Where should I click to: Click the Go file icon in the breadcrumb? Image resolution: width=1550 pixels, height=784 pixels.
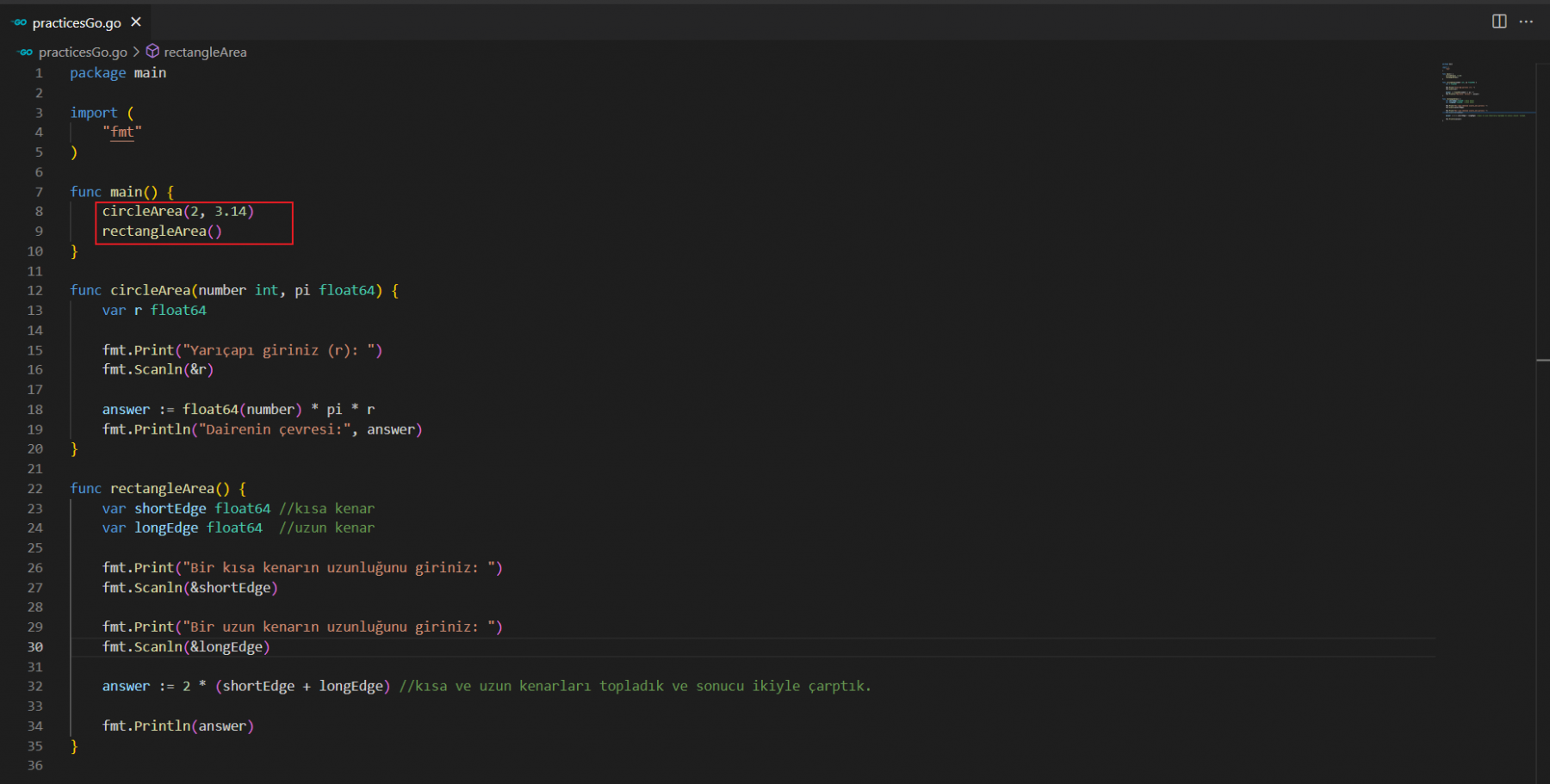[25, 52]
